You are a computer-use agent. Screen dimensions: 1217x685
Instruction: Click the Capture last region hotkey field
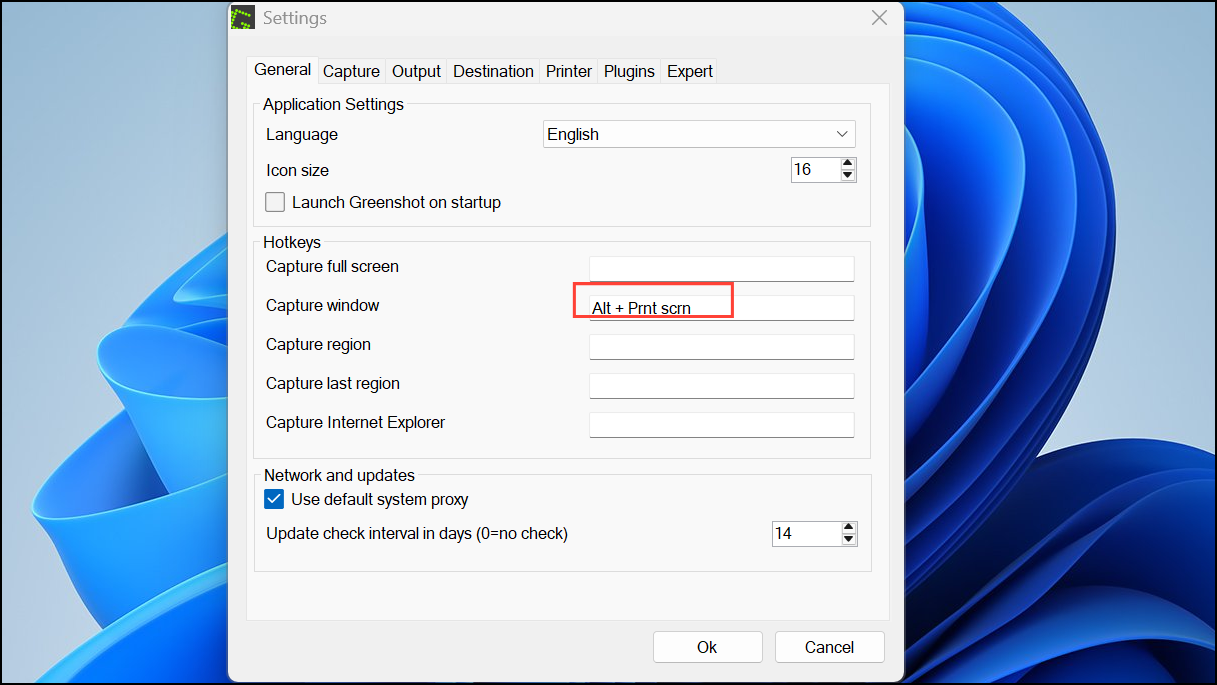(722, 385)
